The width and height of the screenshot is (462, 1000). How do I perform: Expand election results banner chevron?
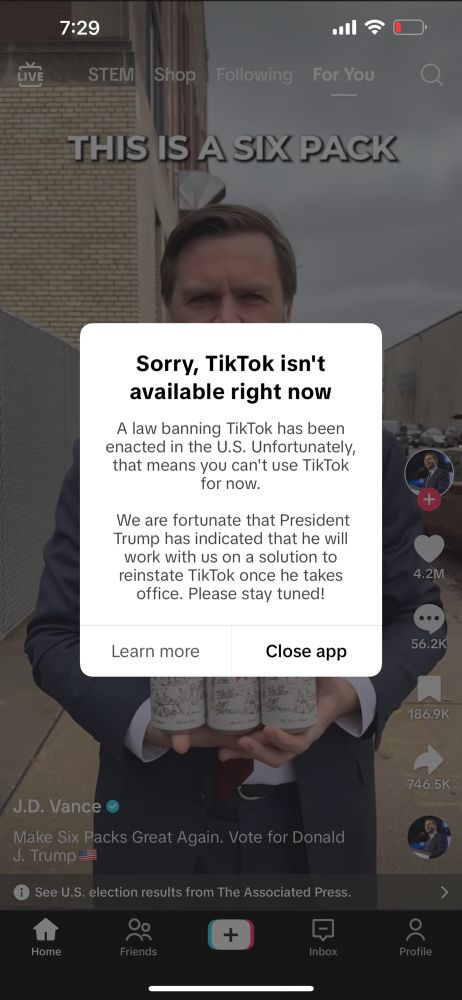tap(445, 892)
